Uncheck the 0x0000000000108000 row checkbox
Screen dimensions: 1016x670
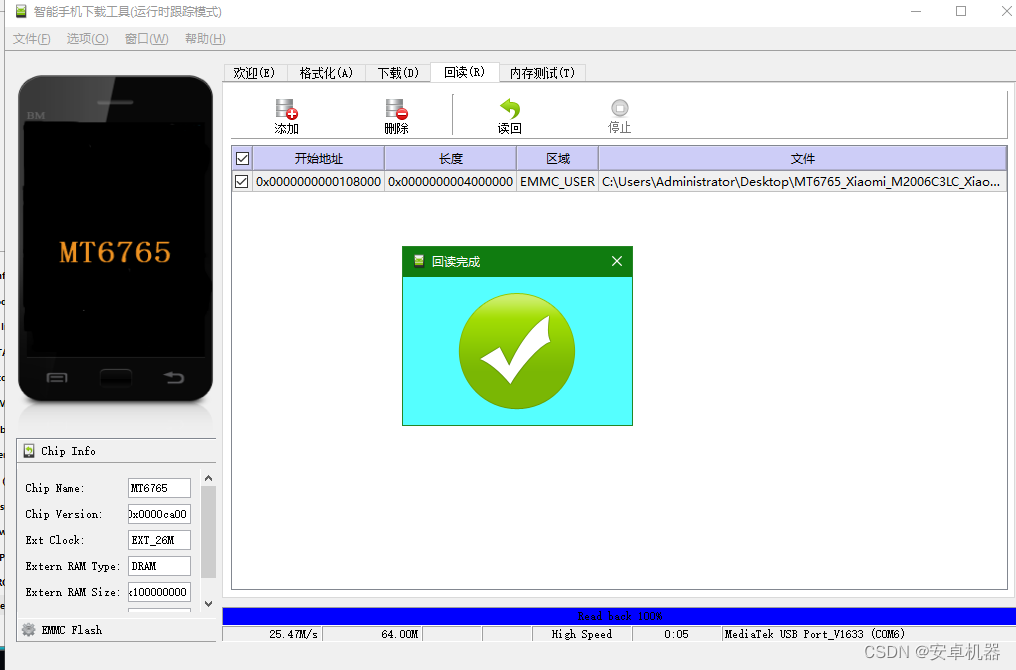click(242, 181)
